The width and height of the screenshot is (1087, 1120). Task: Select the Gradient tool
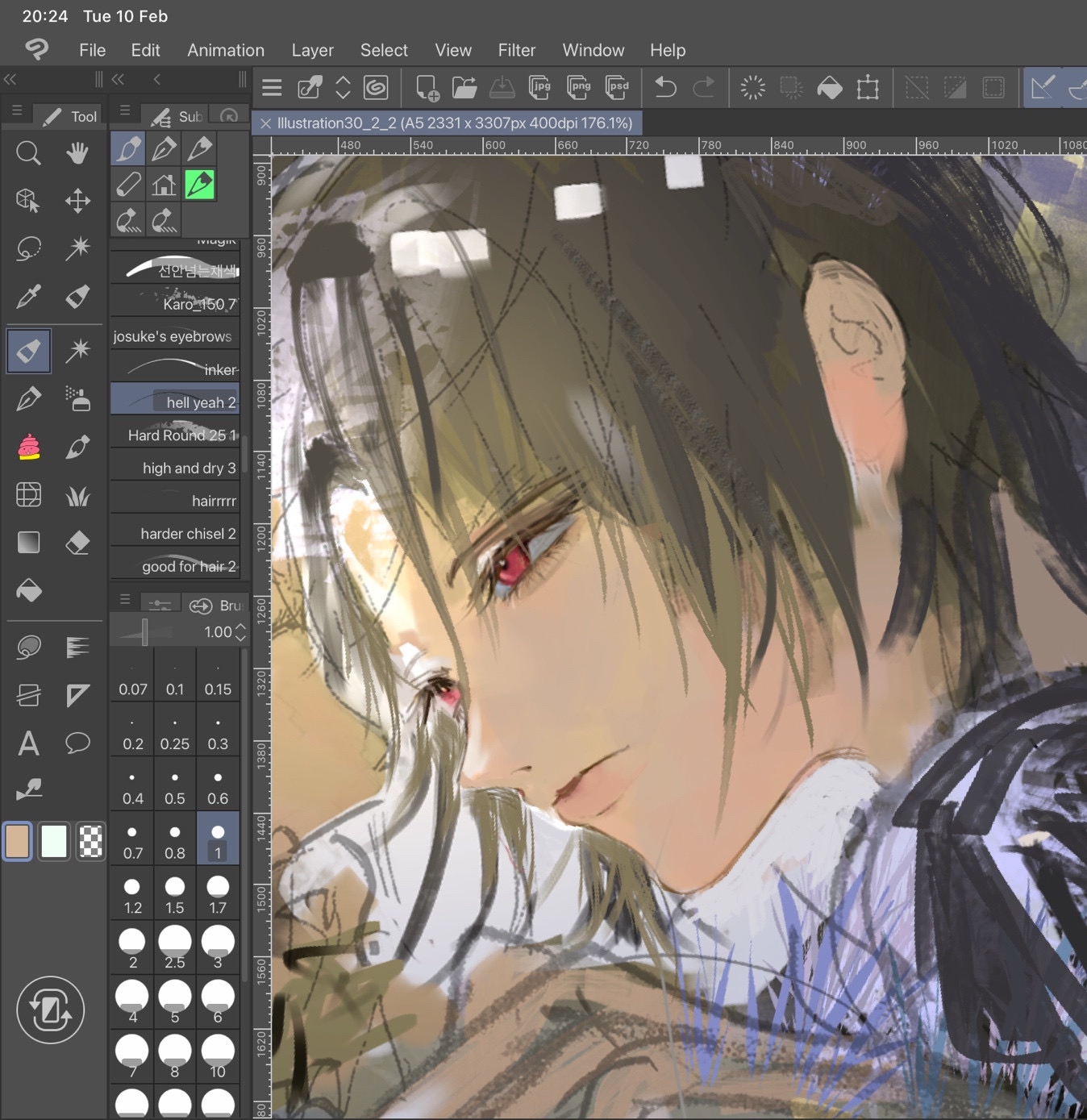(28, 543)
